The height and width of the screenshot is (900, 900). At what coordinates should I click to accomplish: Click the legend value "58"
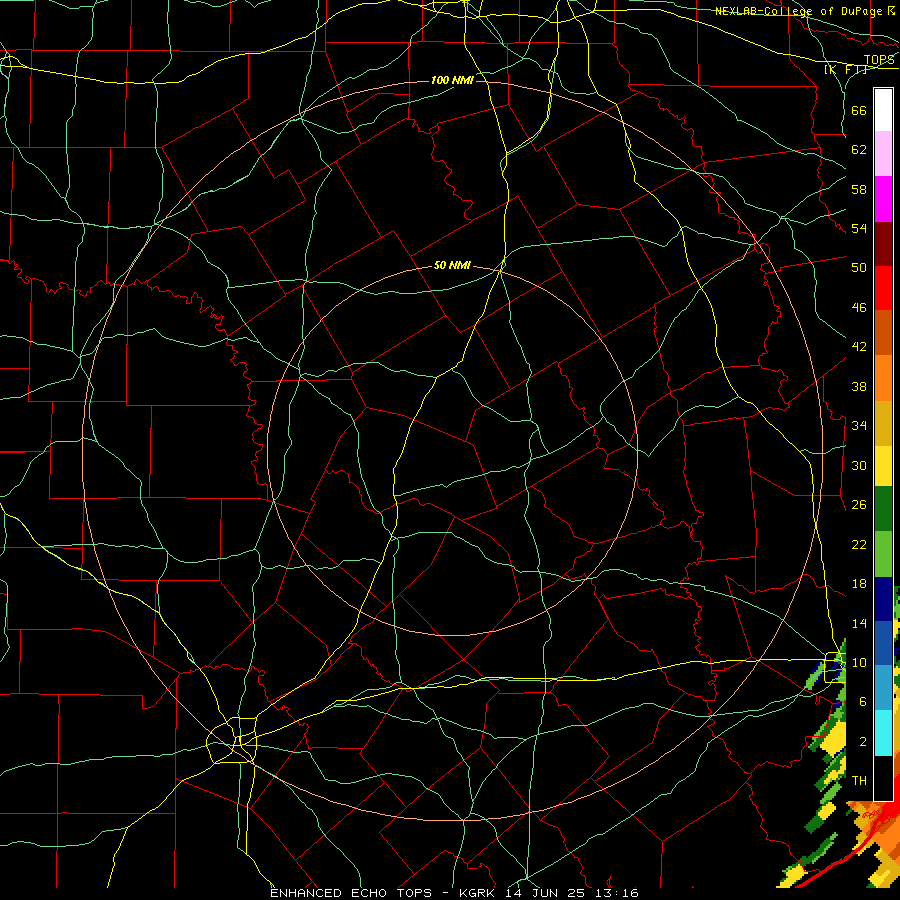pos(859,189)
